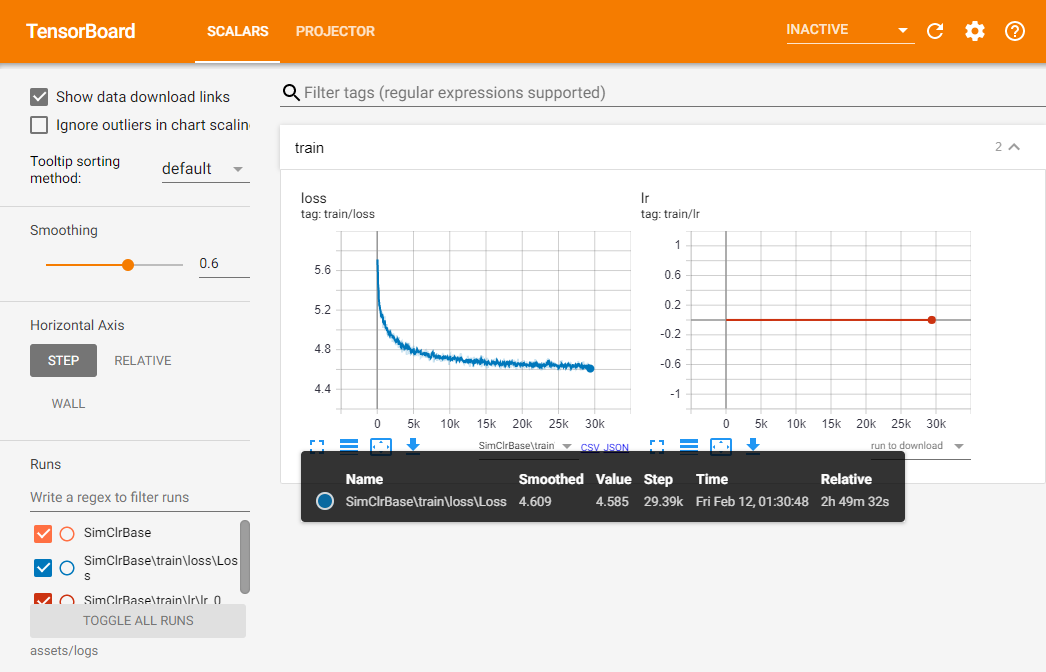Switch to the PROJECTOR tab
This screenshot has width=1046, height=672.
[x=336, y=31]
